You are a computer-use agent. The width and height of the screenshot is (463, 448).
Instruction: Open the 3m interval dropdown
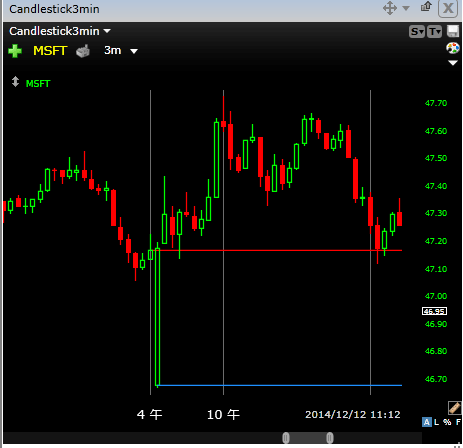click(134, 51)
